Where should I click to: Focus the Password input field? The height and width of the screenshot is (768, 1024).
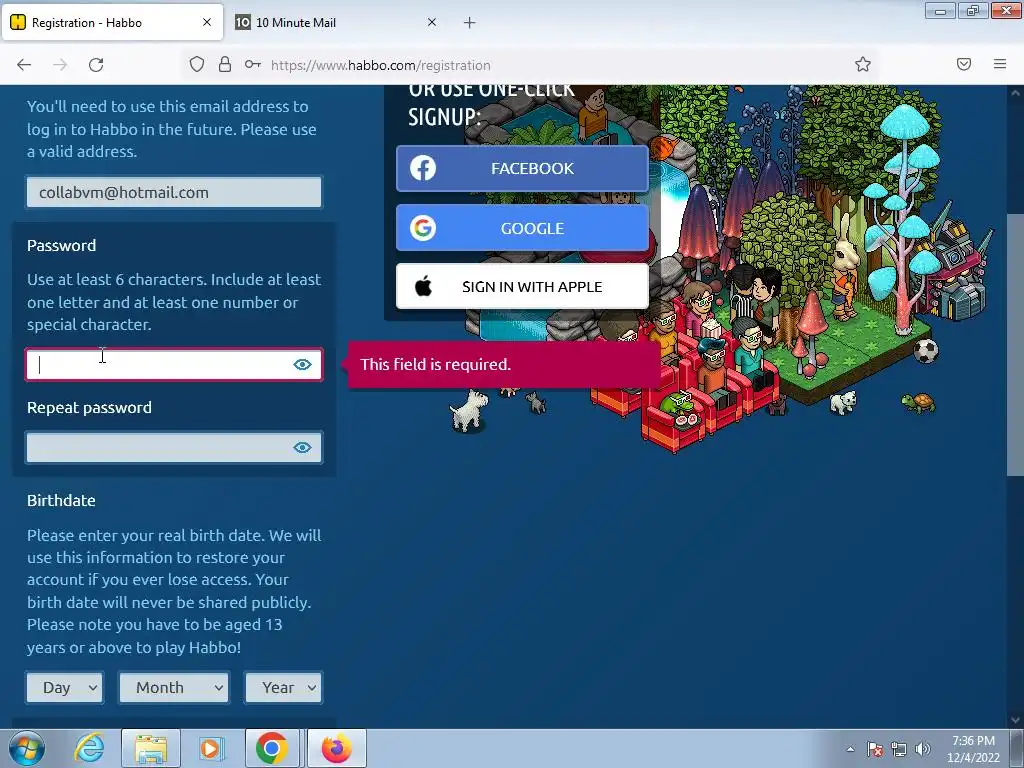[x=174, y=364]
